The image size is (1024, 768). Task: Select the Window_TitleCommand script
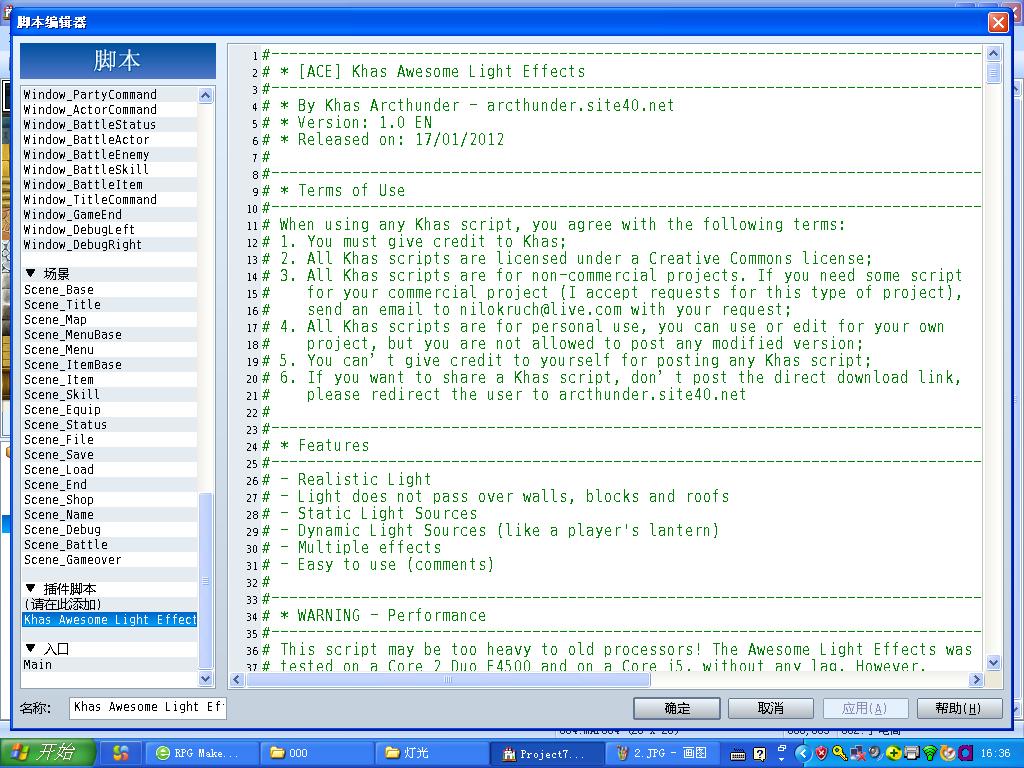click(x=109, y=200)
